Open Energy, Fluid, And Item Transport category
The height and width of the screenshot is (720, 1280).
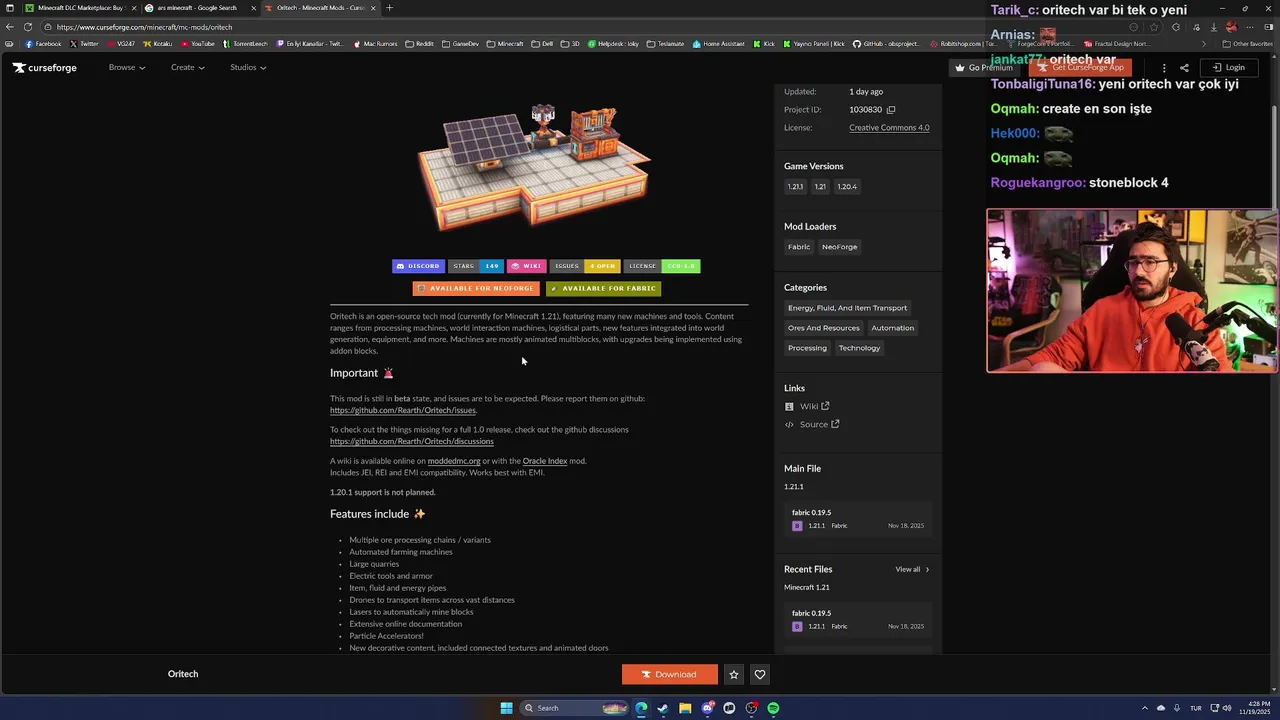pos(847,308)
